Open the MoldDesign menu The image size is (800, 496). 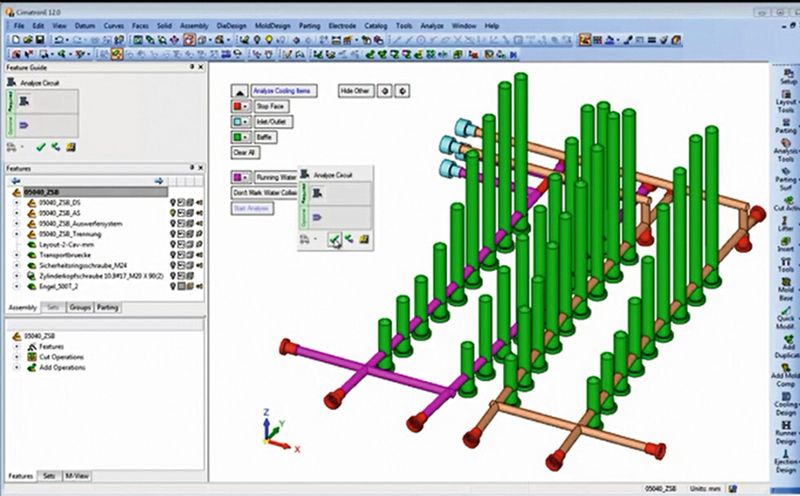point(272,26)
